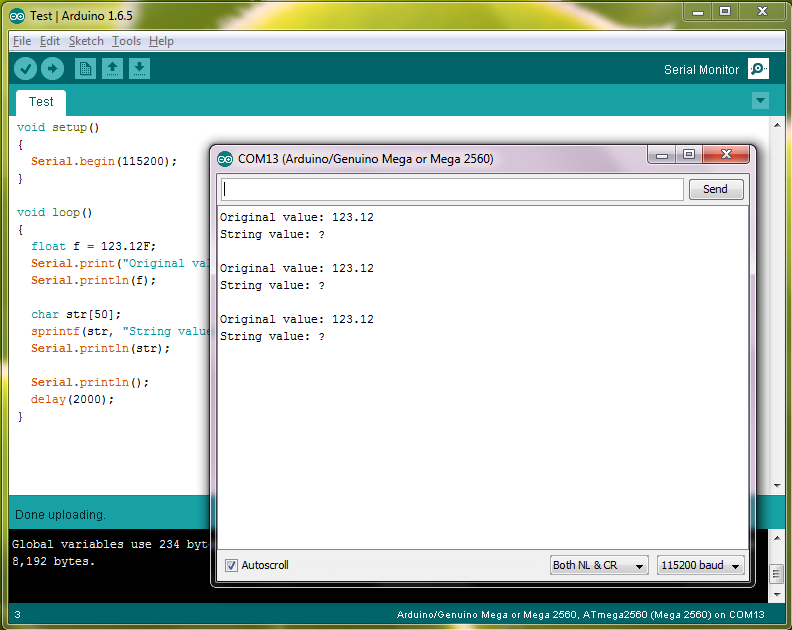Open the File menu
This screenshot has width=792, height=630.
tap(22, 41)
